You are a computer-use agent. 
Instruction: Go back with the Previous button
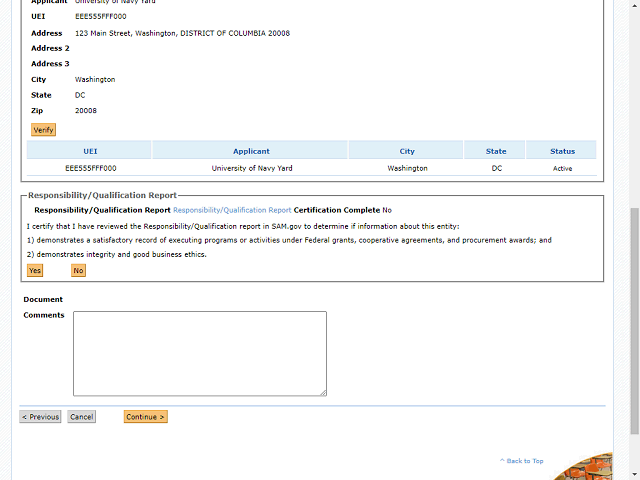pos(40,417)
